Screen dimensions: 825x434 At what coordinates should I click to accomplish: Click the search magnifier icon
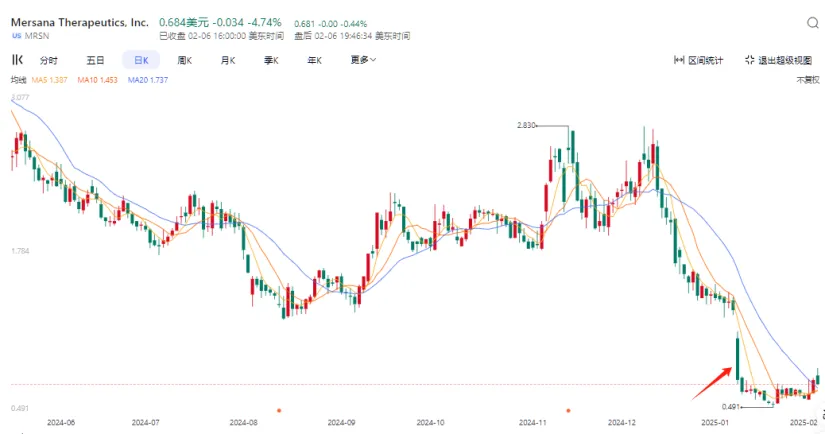click(810, 22)
